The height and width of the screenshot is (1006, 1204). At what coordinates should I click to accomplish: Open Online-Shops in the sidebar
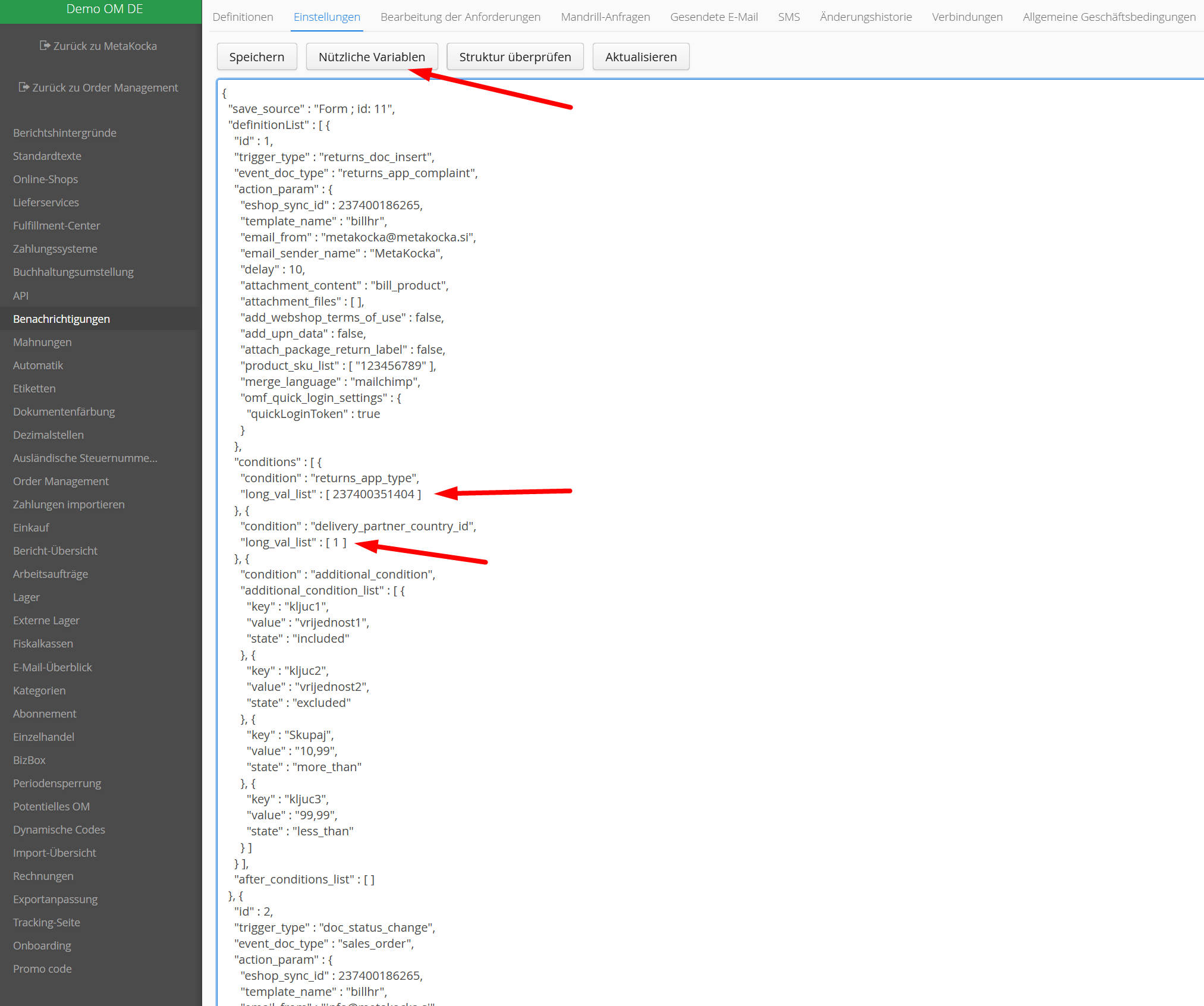46,179
